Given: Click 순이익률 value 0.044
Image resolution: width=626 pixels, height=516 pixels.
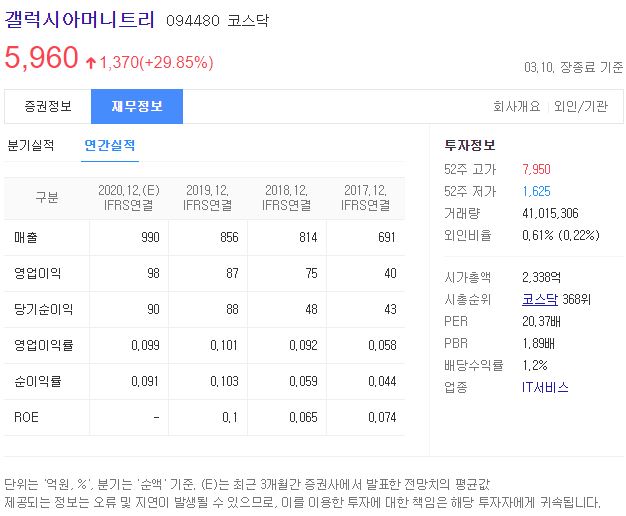Looking at the screenshot, I should [x=382, y=381].
